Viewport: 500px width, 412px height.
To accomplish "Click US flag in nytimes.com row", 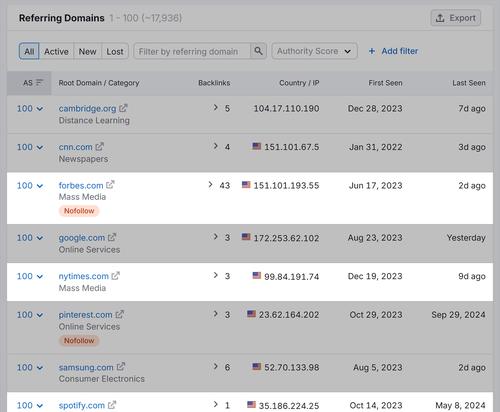I will [257, 275].
